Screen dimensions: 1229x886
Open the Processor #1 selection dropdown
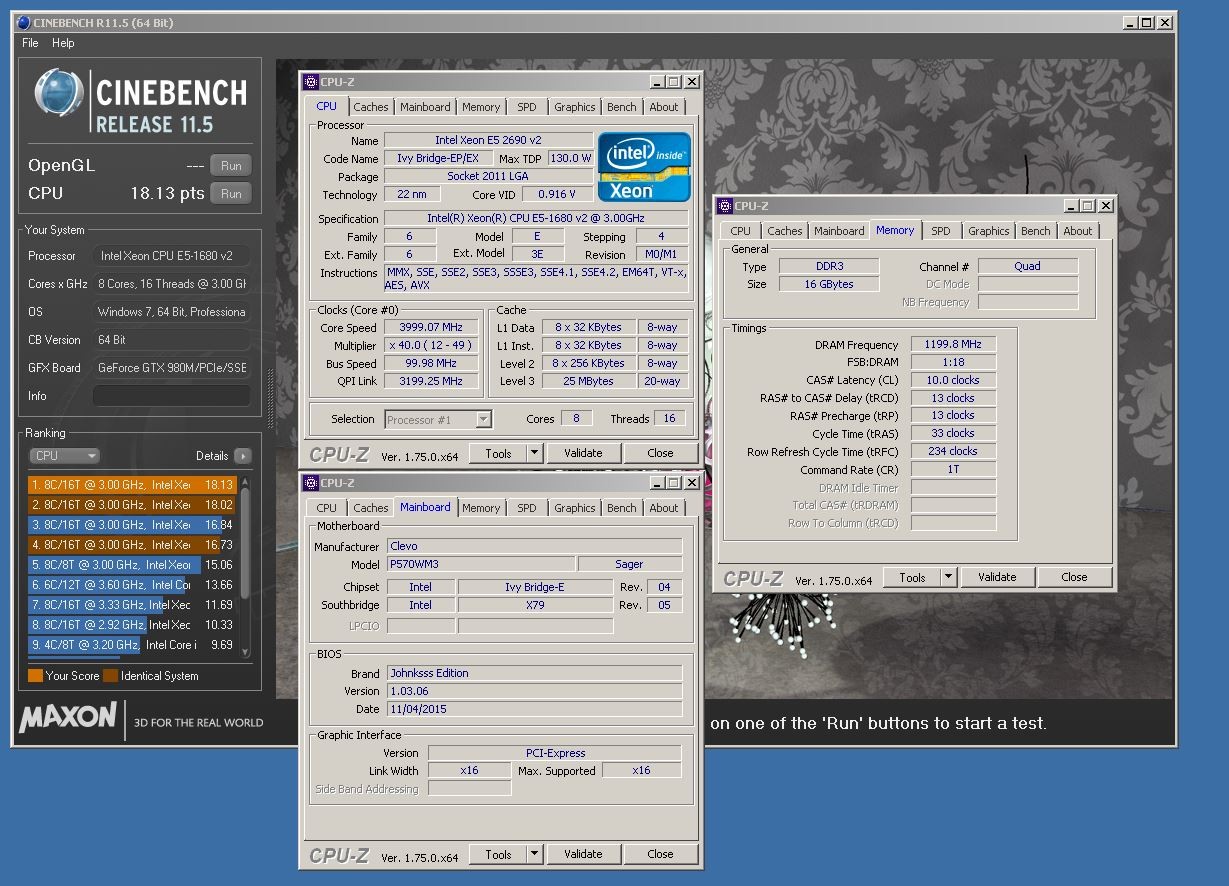tap(438, 420)
